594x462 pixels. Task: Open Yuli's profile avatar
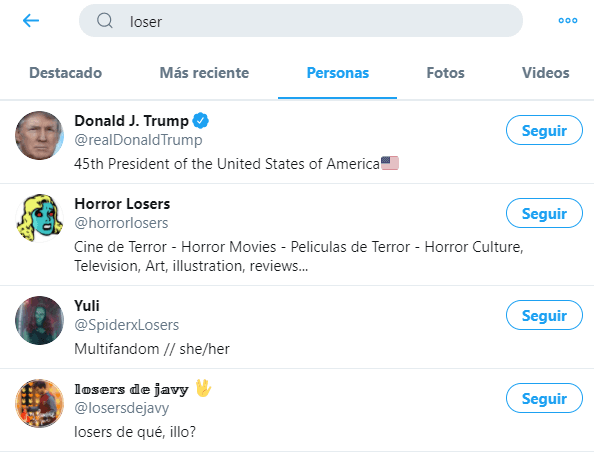tap(39, 320)
